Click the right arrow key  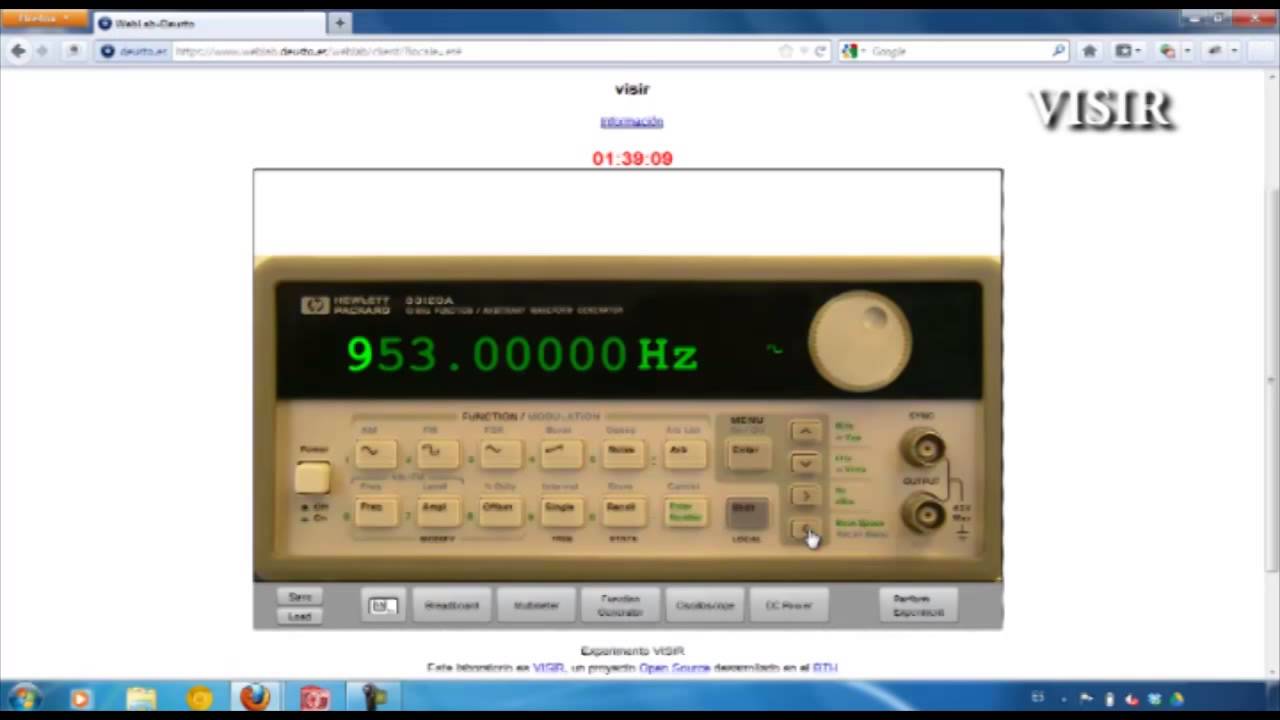pos(804,496)
